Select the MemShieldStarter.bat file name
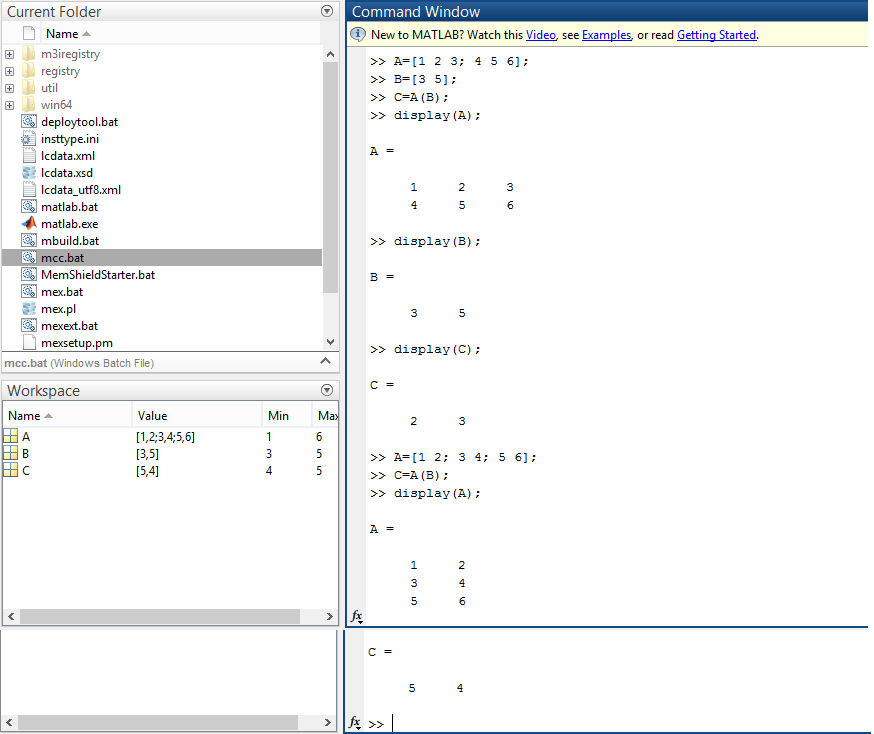Image resolution: width=874 pixels, height=734 pixels. pos(98,275)
